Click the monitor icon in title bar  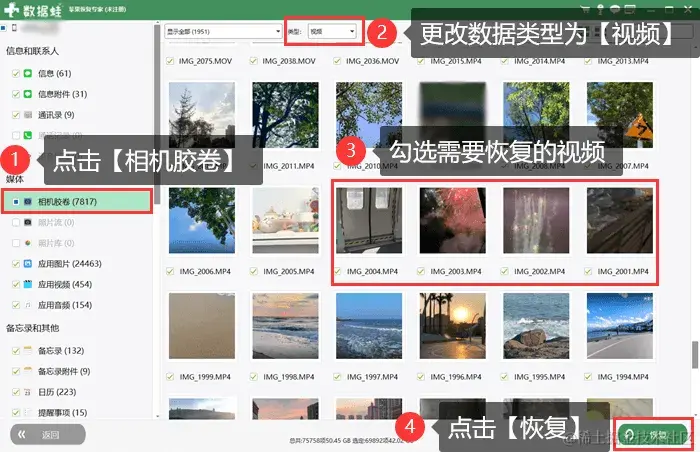(630, 9)
